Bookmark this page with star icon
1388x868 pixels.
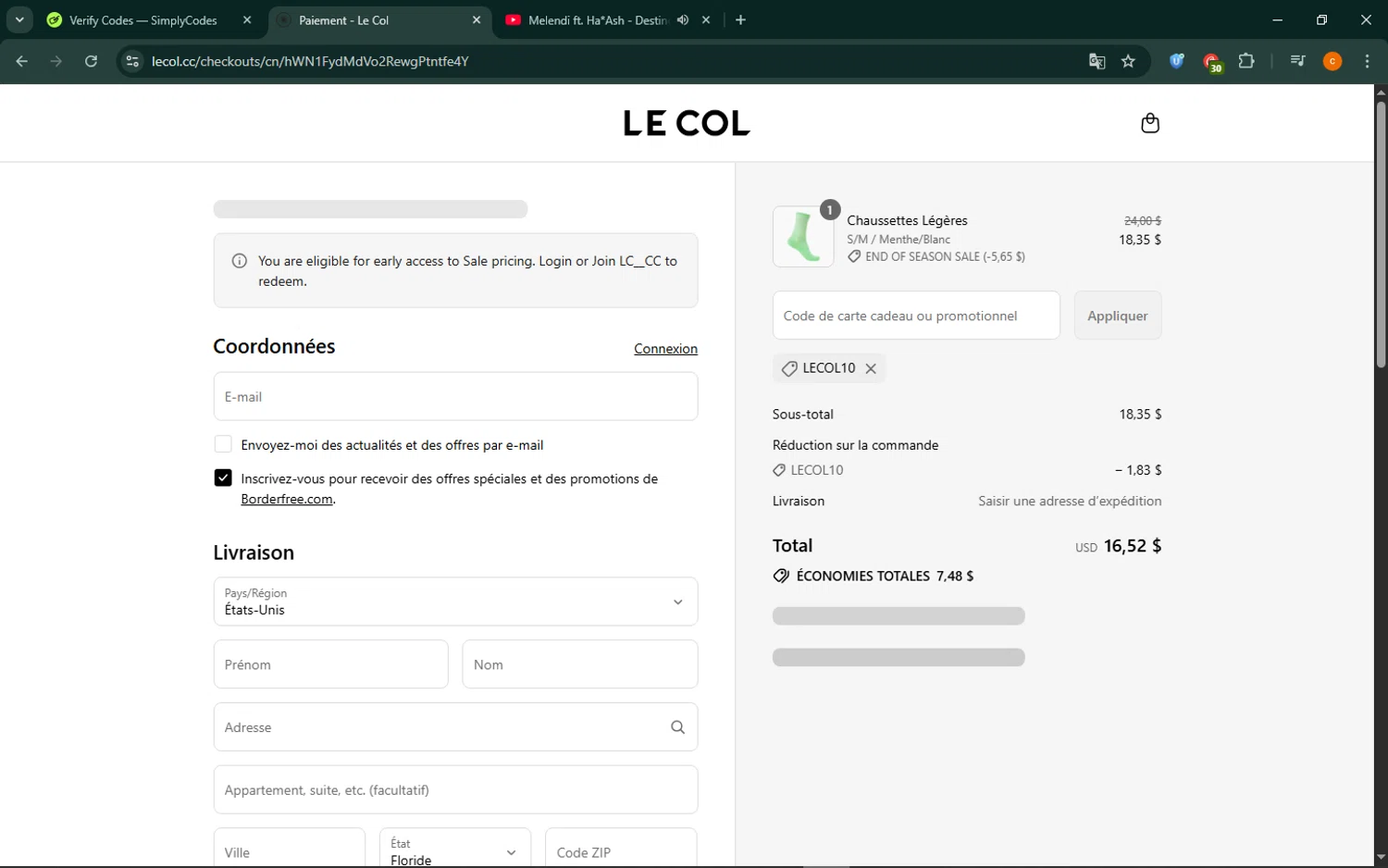click(x=1128, y=61)
